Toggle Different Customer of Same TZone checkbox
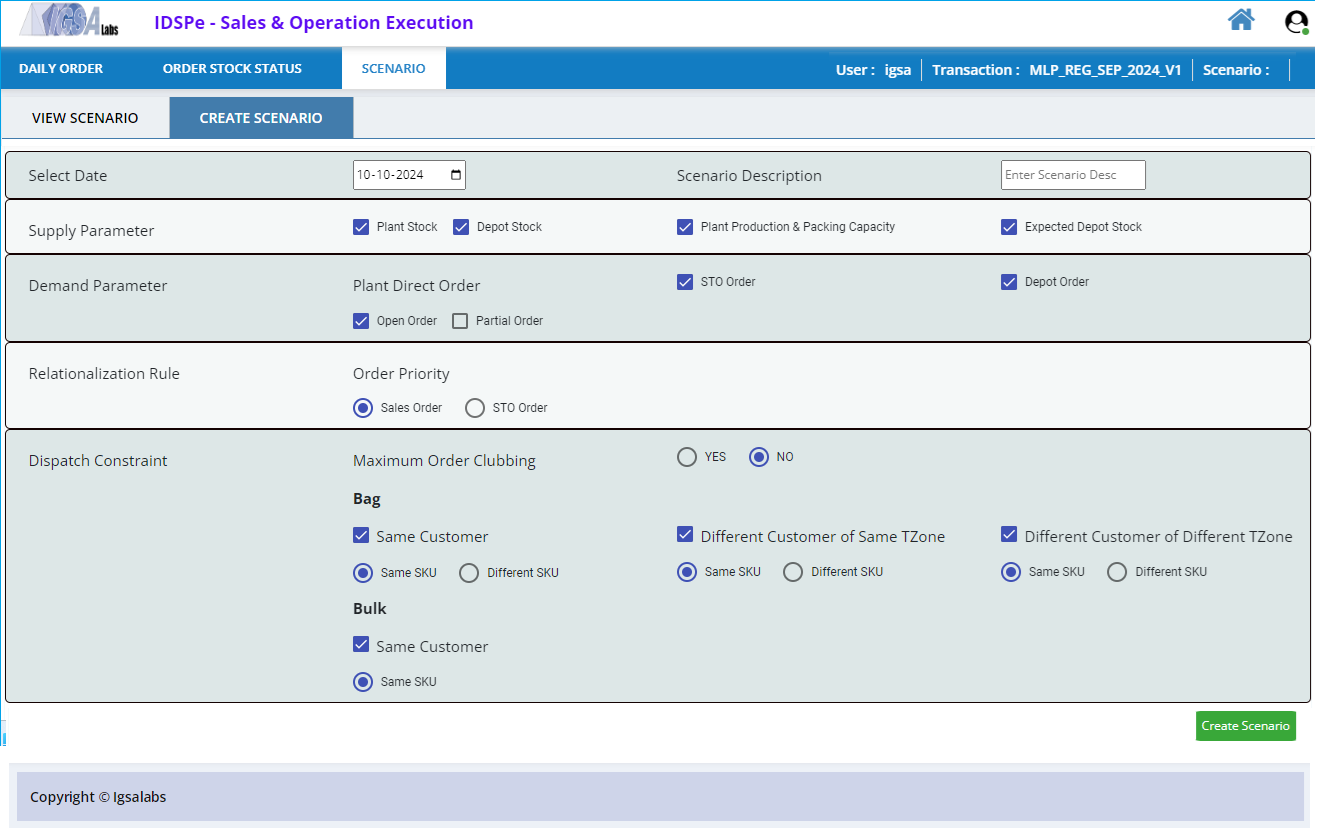Screen dimensions: 1333x837 (685, 535)
